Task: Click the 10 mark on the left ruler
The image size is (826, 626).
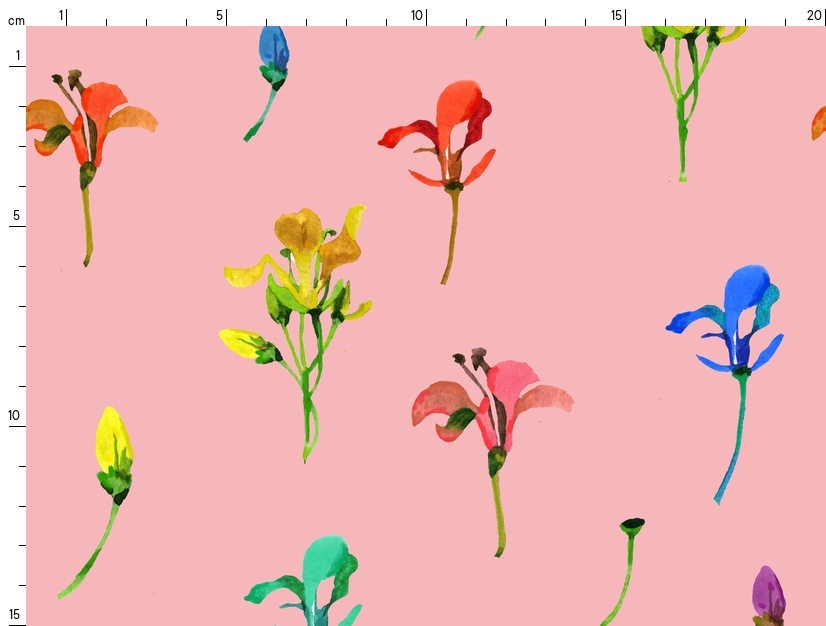Action: [x=14, y=415]
